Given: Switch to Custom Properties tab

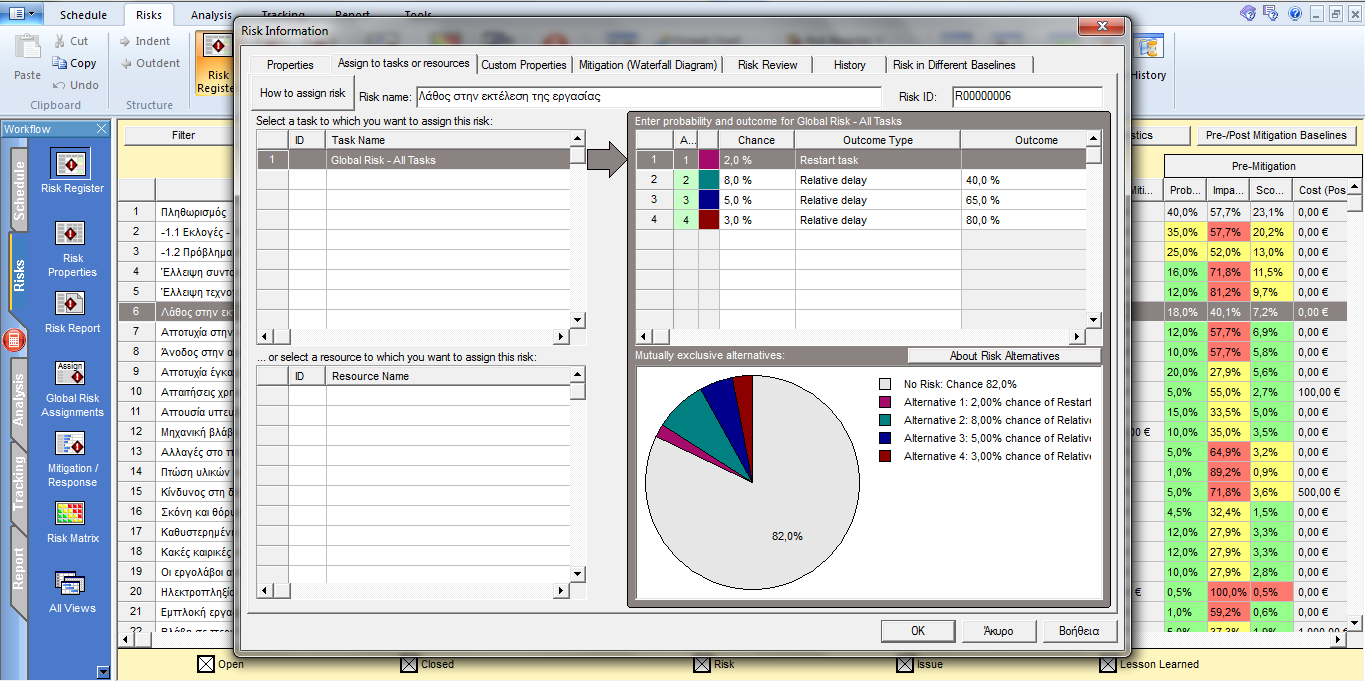Looking at the screenshot, I should (x=523, y=65).
